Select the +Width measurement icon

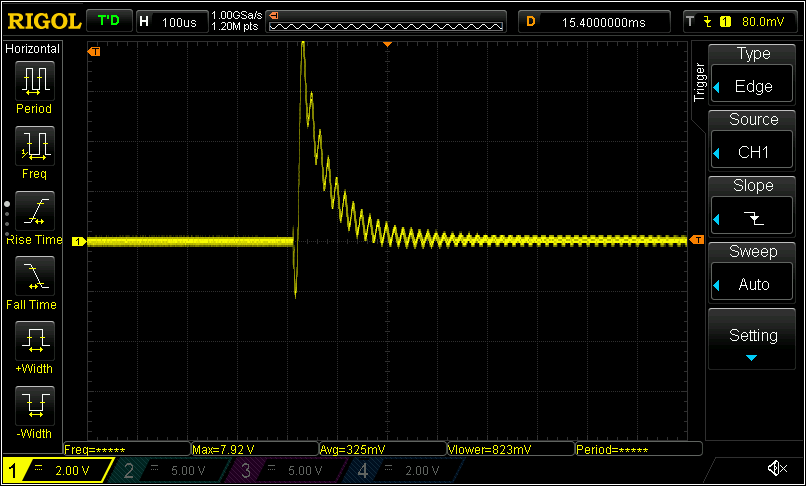pos(34,341)
